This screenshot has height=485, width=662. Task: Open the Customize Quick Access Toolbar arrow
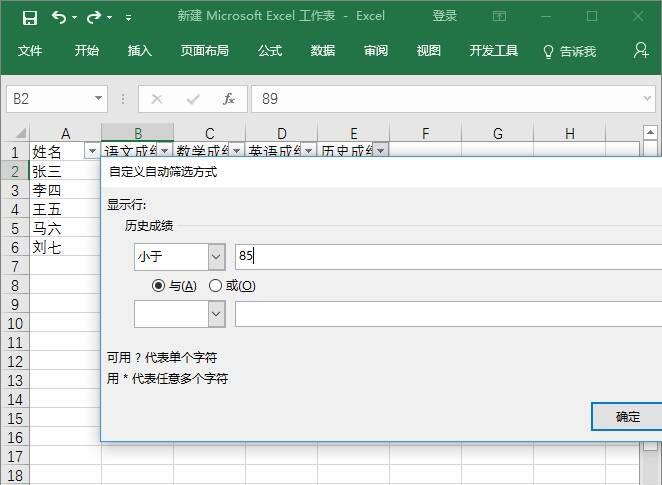click(128, 18)
